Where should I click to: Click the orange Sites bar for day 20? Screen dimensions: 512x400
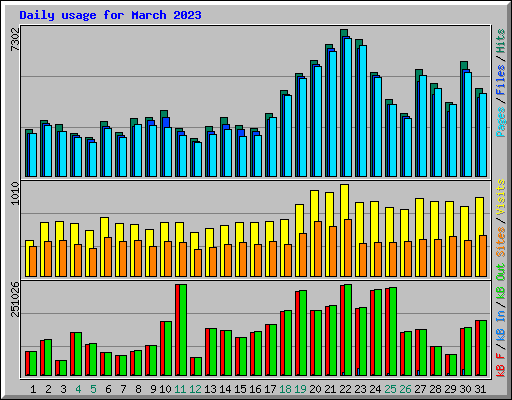point(318,249)
